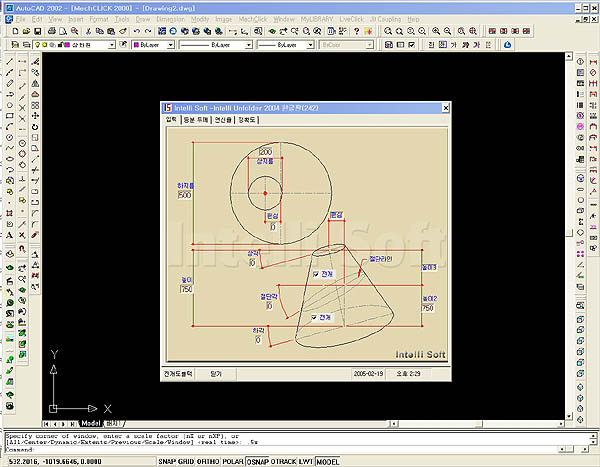
Task: Open the Dimension menu
Action: point(170,19)
